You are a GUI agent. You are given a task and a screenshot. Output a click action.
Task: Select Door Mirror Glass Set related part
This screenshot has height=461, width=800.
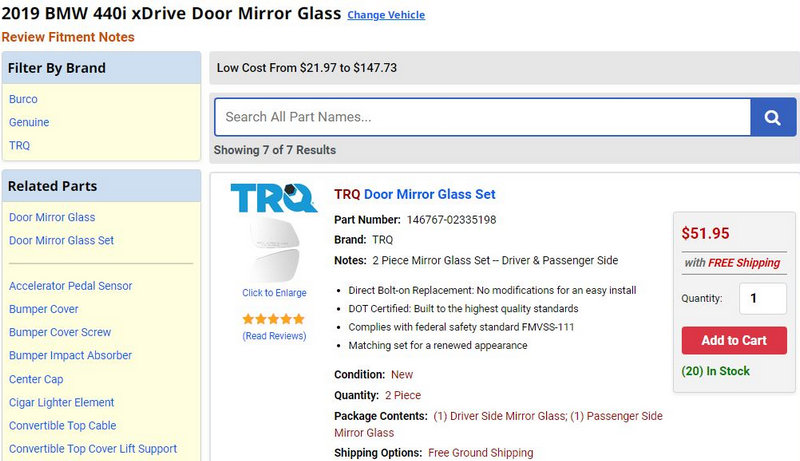pos(61,240)
